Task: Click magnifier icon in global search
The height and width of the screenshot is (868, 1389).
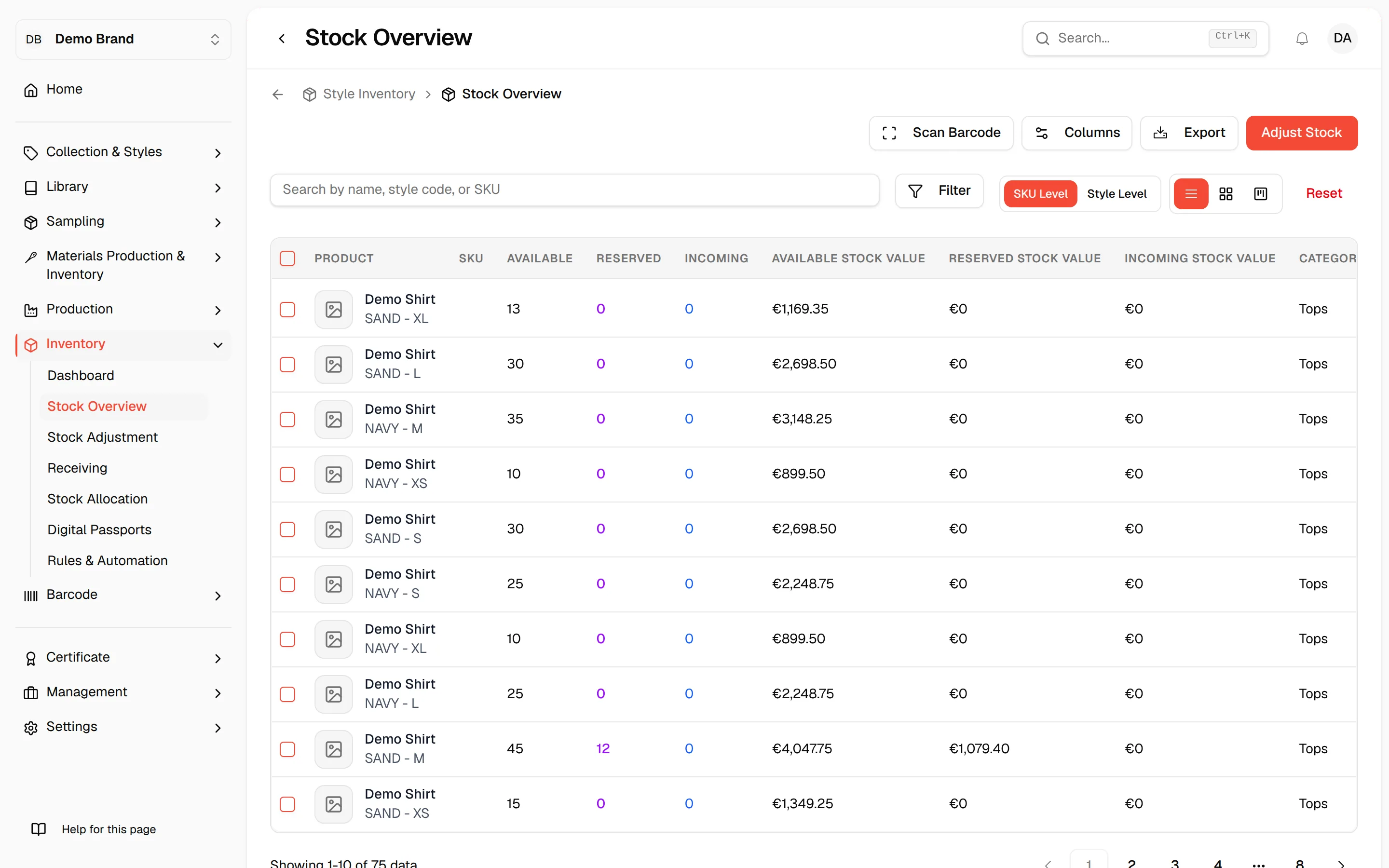Action: 1042,39
